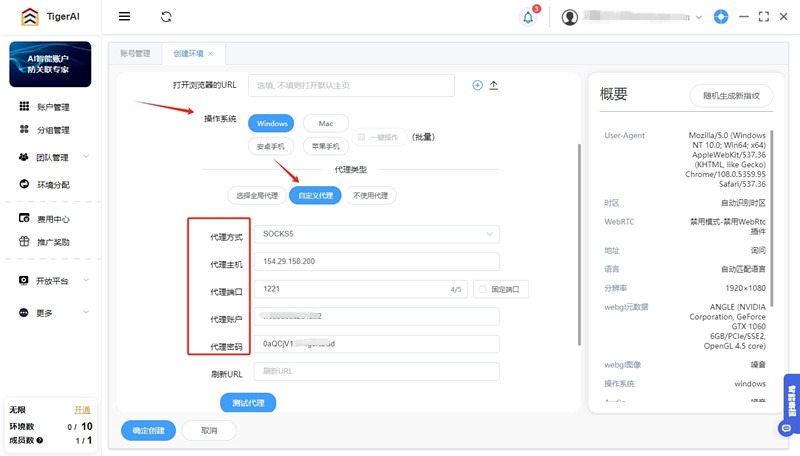
Task: Click 随机生成新指纹 button
Action: pyautogui.click(x=731, y=95)
